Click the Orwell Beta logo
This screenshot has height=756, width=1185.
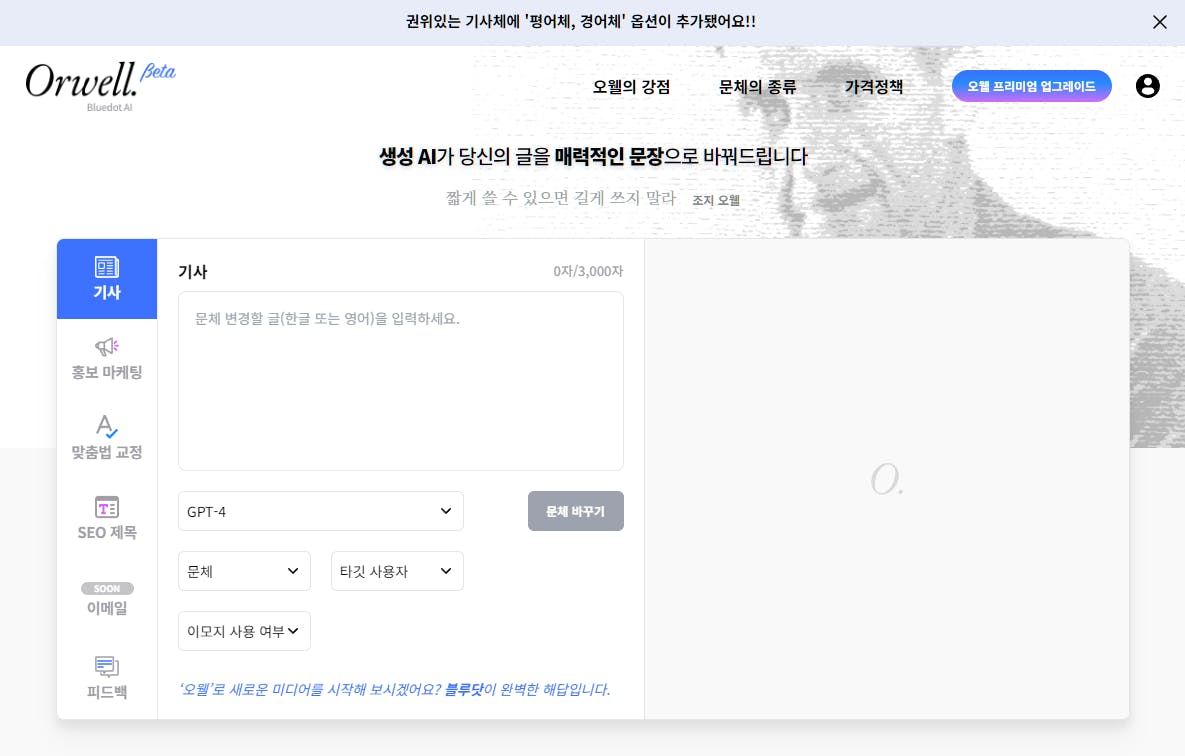point(100,85)
